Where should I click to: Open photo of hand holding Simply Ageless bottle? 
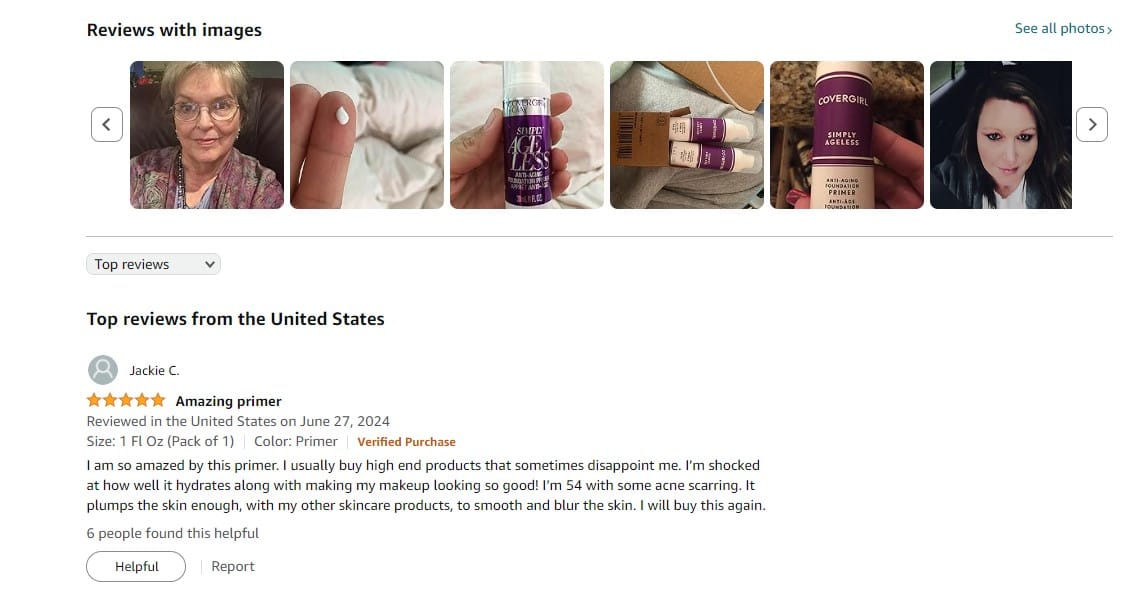pyautogui.click(x=527, y=135)
